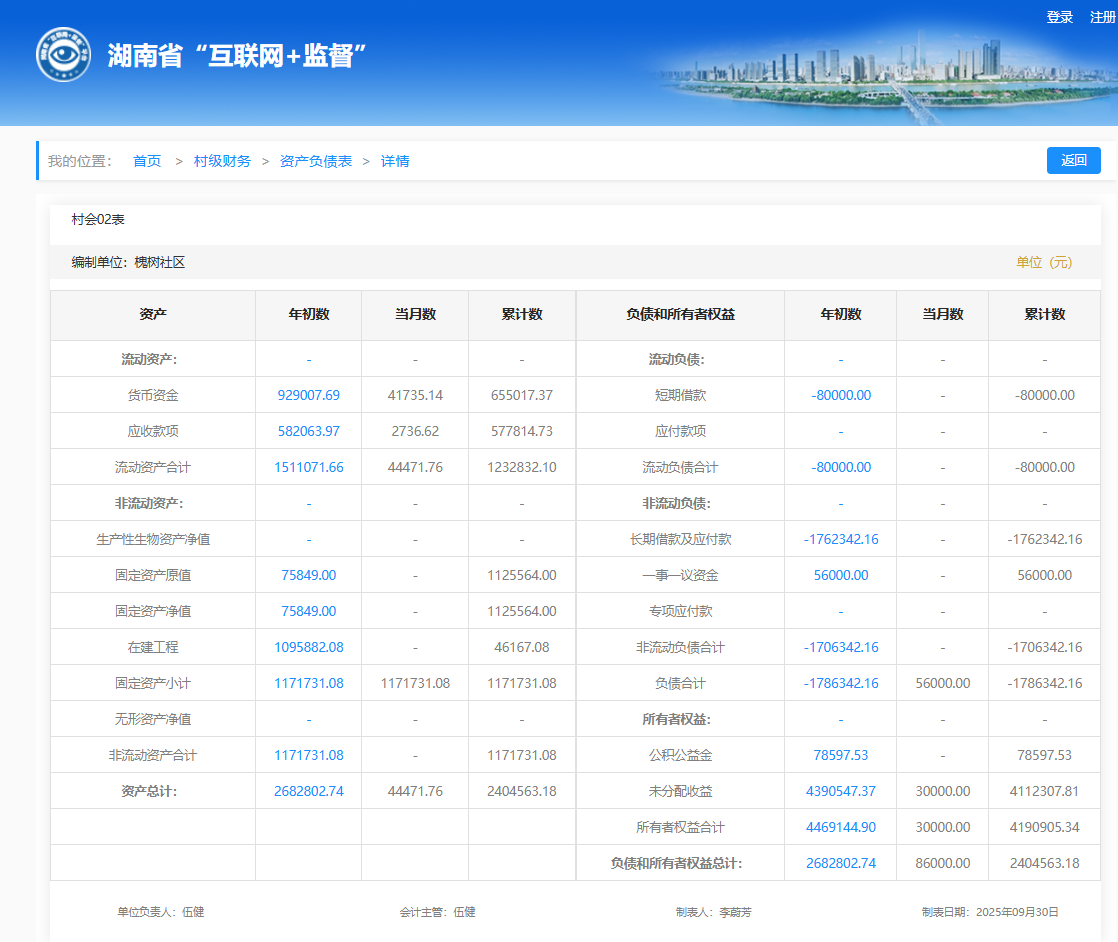Select 详情 breadcrumb item
The height and width of the screenshot is (942, 1118).
(395, 161)
